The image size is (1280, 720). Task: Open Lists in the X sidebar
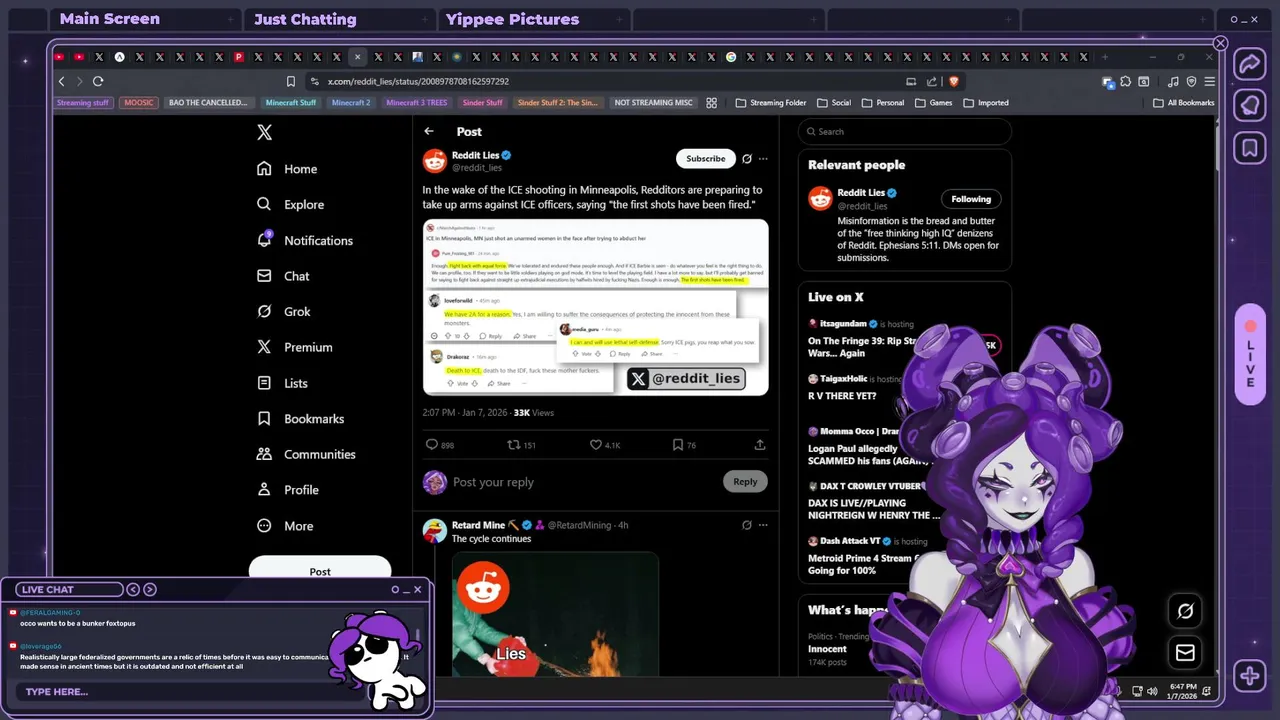(x=282, y=383)
